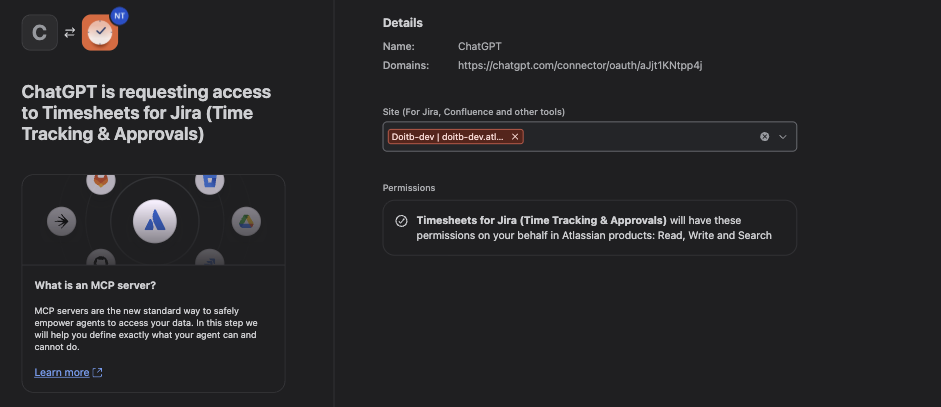Click the Bitbucket icon in the illustration
The image size is (941, 407).
point(209,182)
